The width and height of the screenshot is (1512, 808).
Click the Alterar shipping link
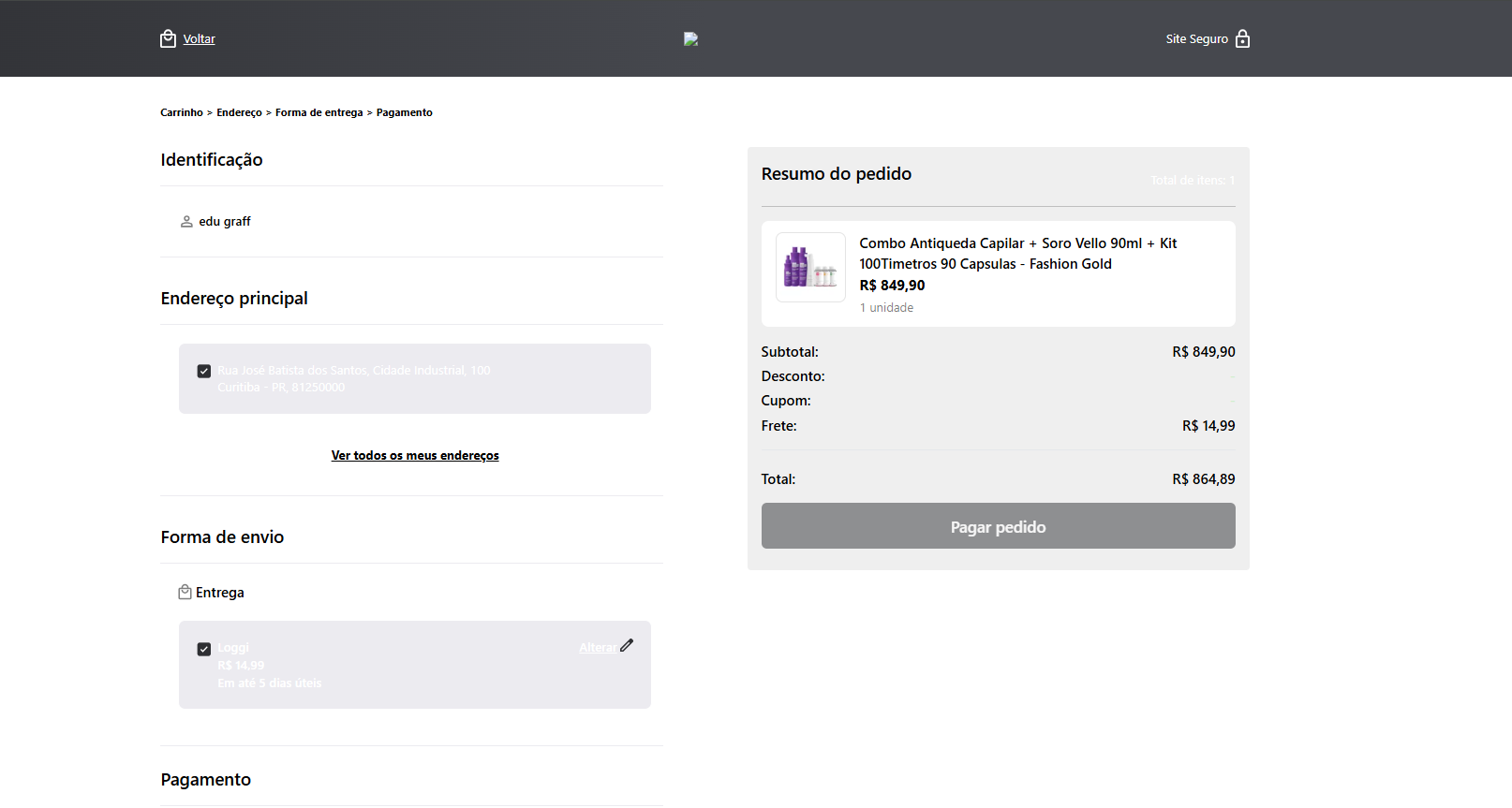tap(597, 648)
